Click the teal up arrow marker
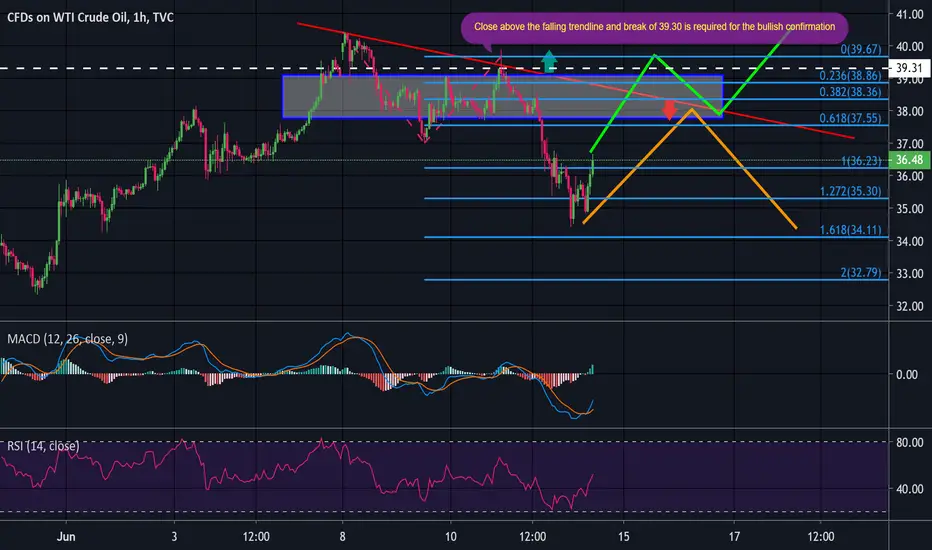The width and height of the screenshot is (932, 550). [x=549, y=61]
